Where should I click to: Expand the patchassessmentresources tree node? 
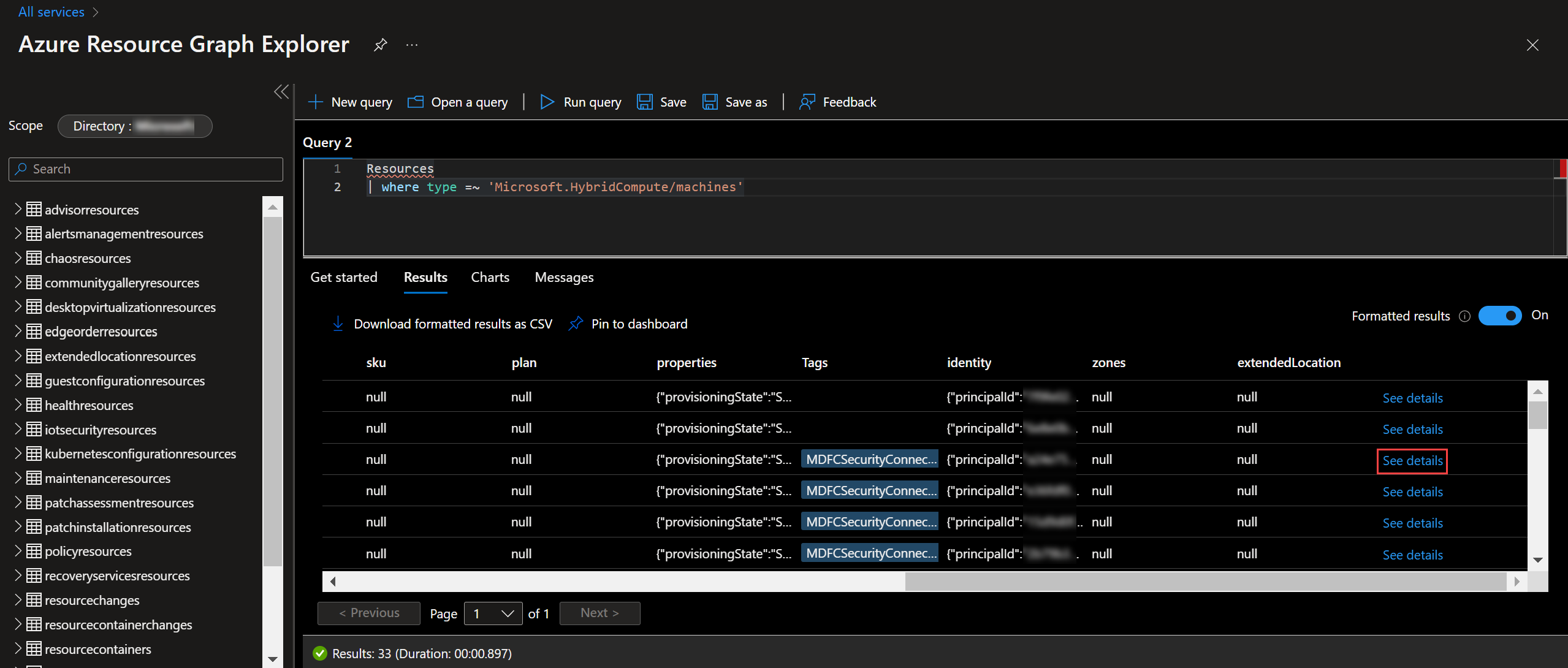(18, 502)
